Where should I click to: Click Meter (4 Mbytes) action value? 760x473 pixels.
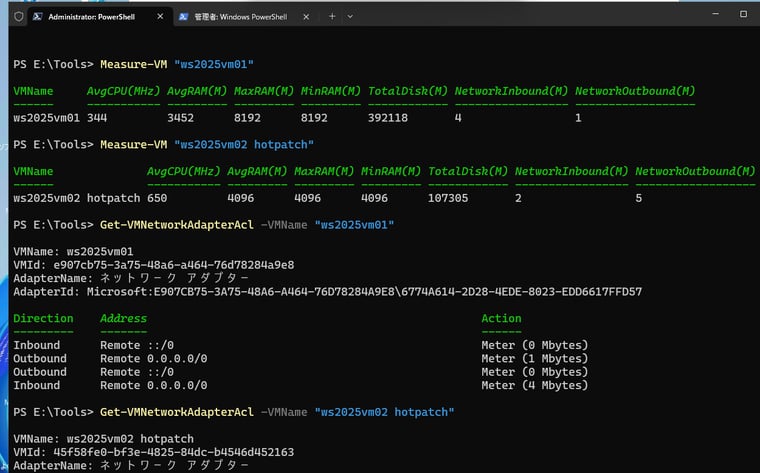click(x=535, y=385)
